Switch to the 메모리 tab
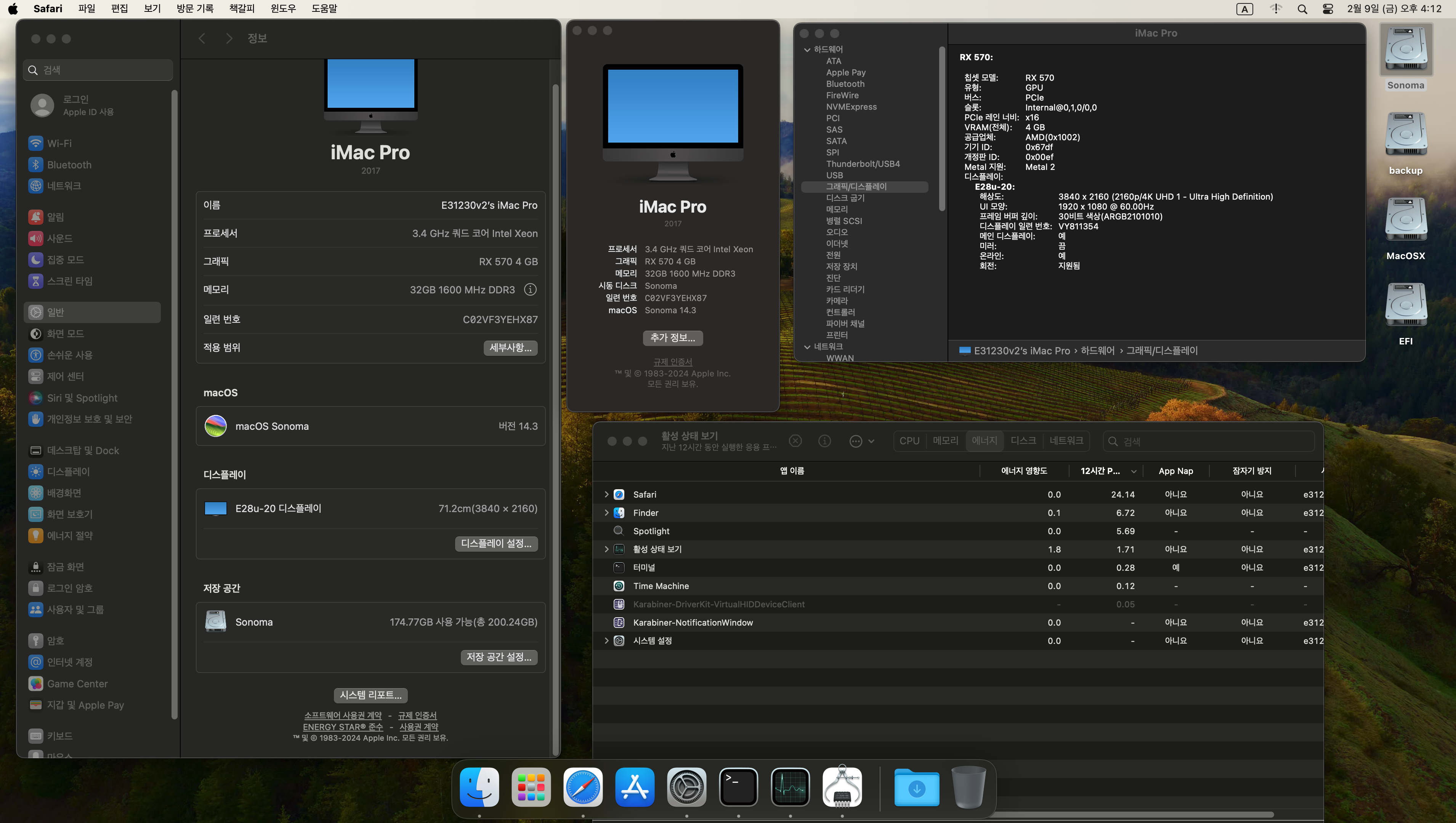The height and width of the screenshot is (823, 1456). (x=945, y=441)
